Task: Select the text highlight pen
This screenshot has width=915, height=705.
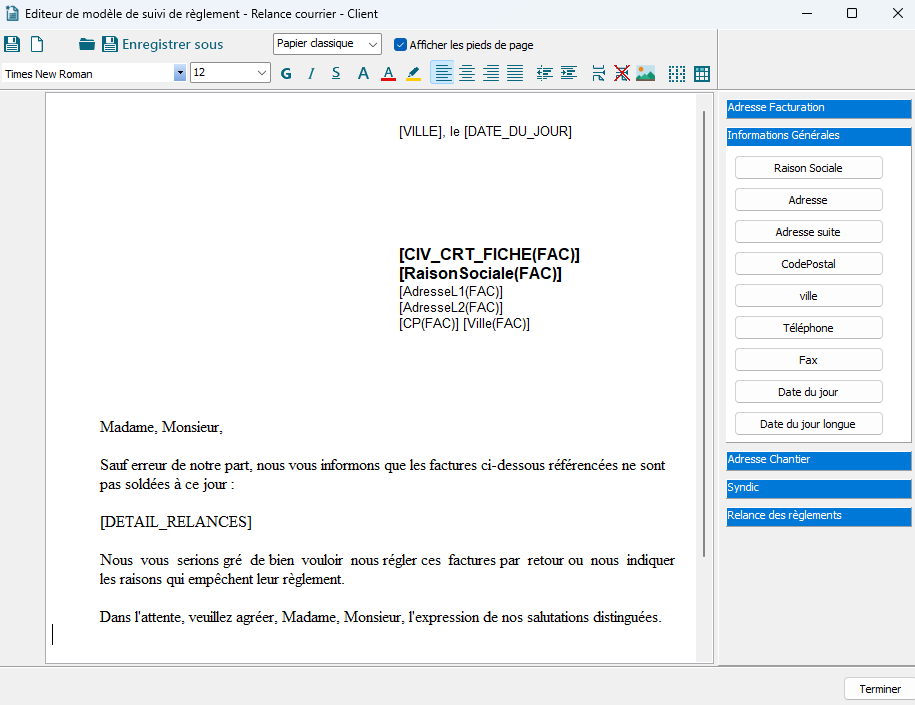Action: 413,72
